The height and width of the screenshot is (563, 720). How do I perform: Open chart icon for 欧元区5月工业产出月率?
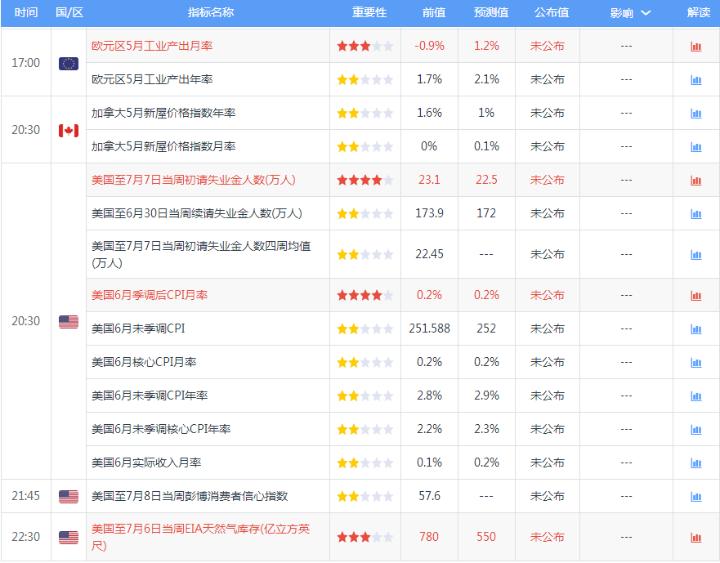tap(696, 46)
